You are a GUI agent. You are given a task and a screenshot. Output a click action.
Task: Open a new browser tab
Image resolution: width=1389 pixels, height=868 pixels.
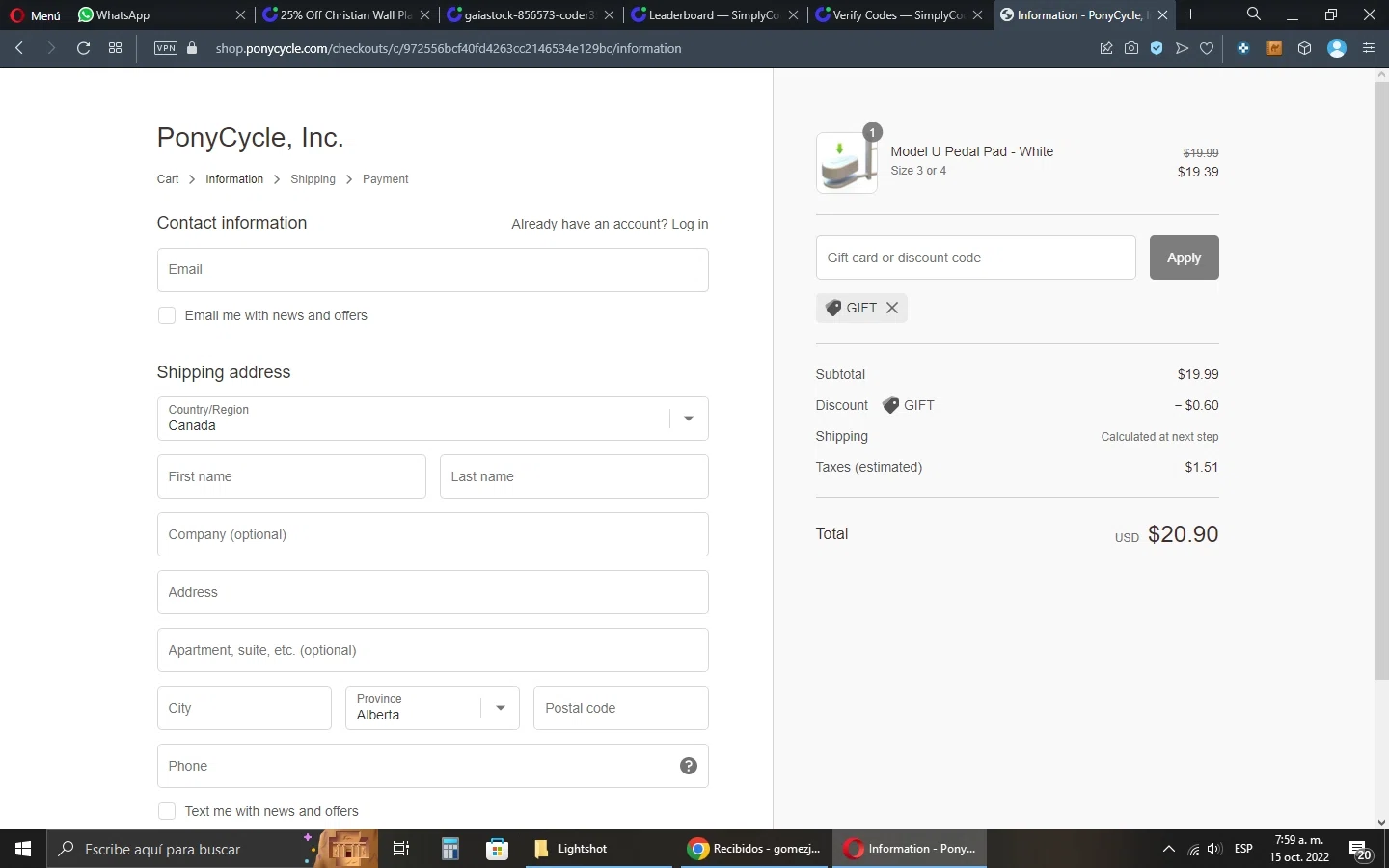pos(1191,14)
